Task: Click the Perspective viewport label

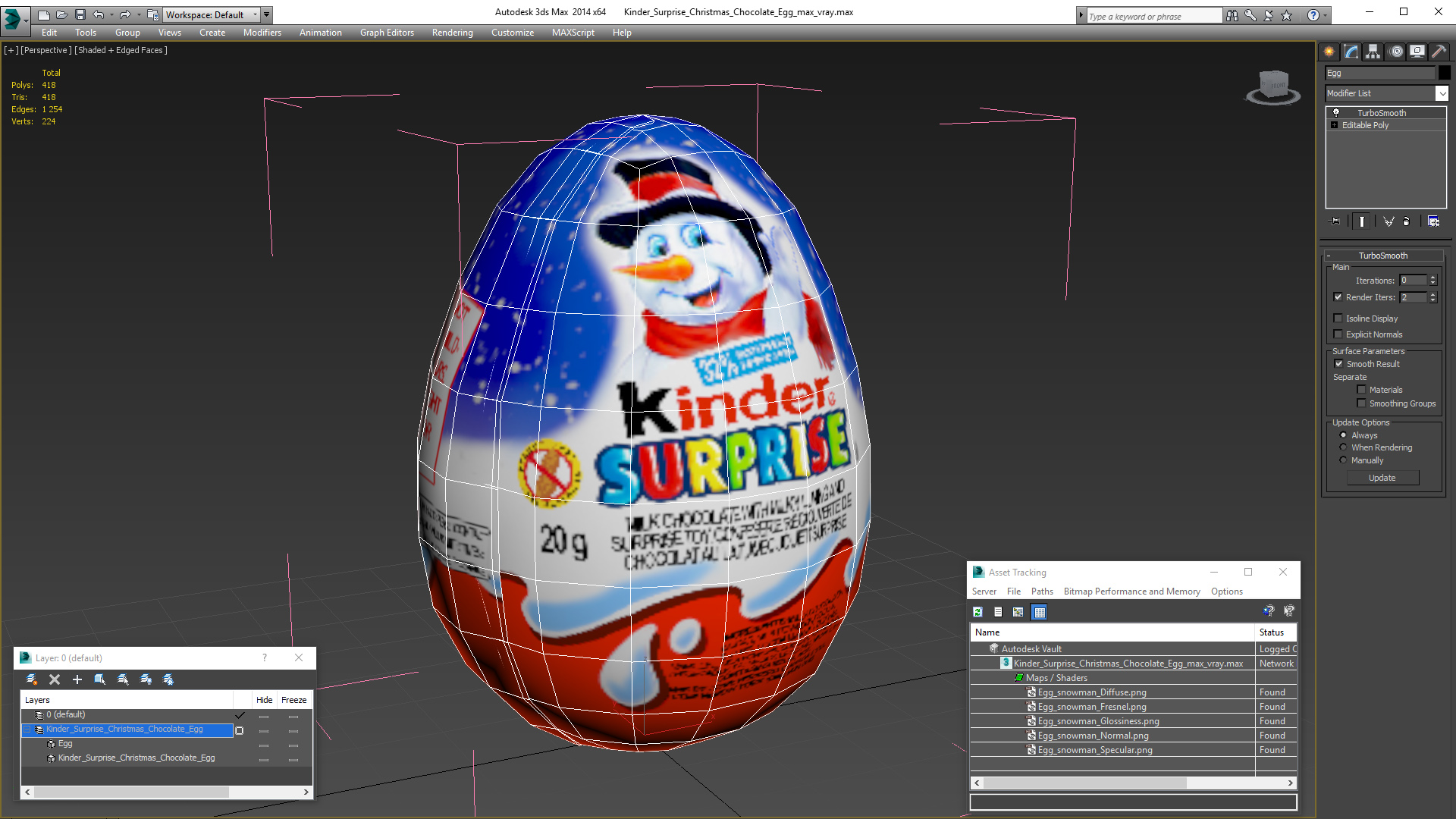Action: click(46, 50)
